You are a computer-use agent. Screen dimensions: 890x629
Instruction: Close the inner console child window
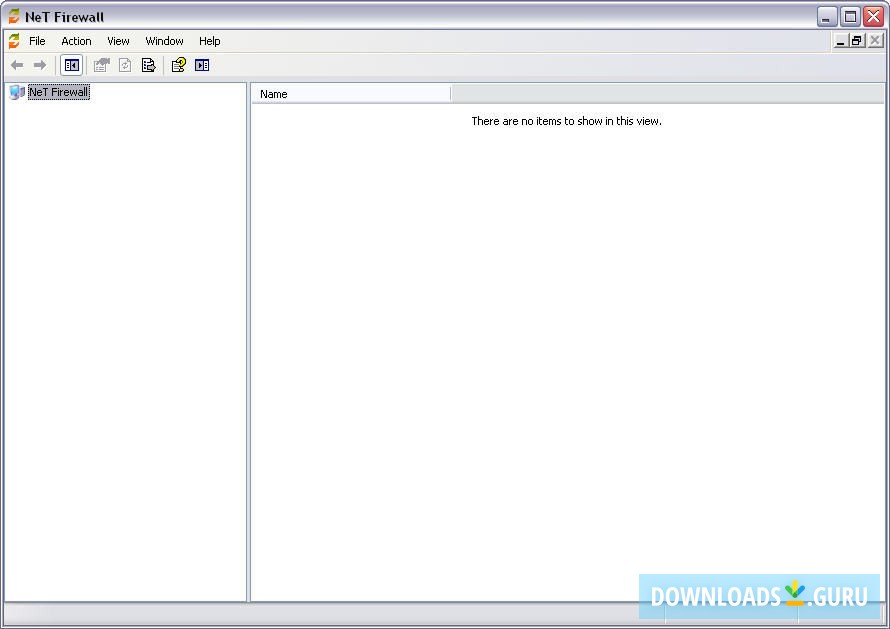(x=875, y=41)
